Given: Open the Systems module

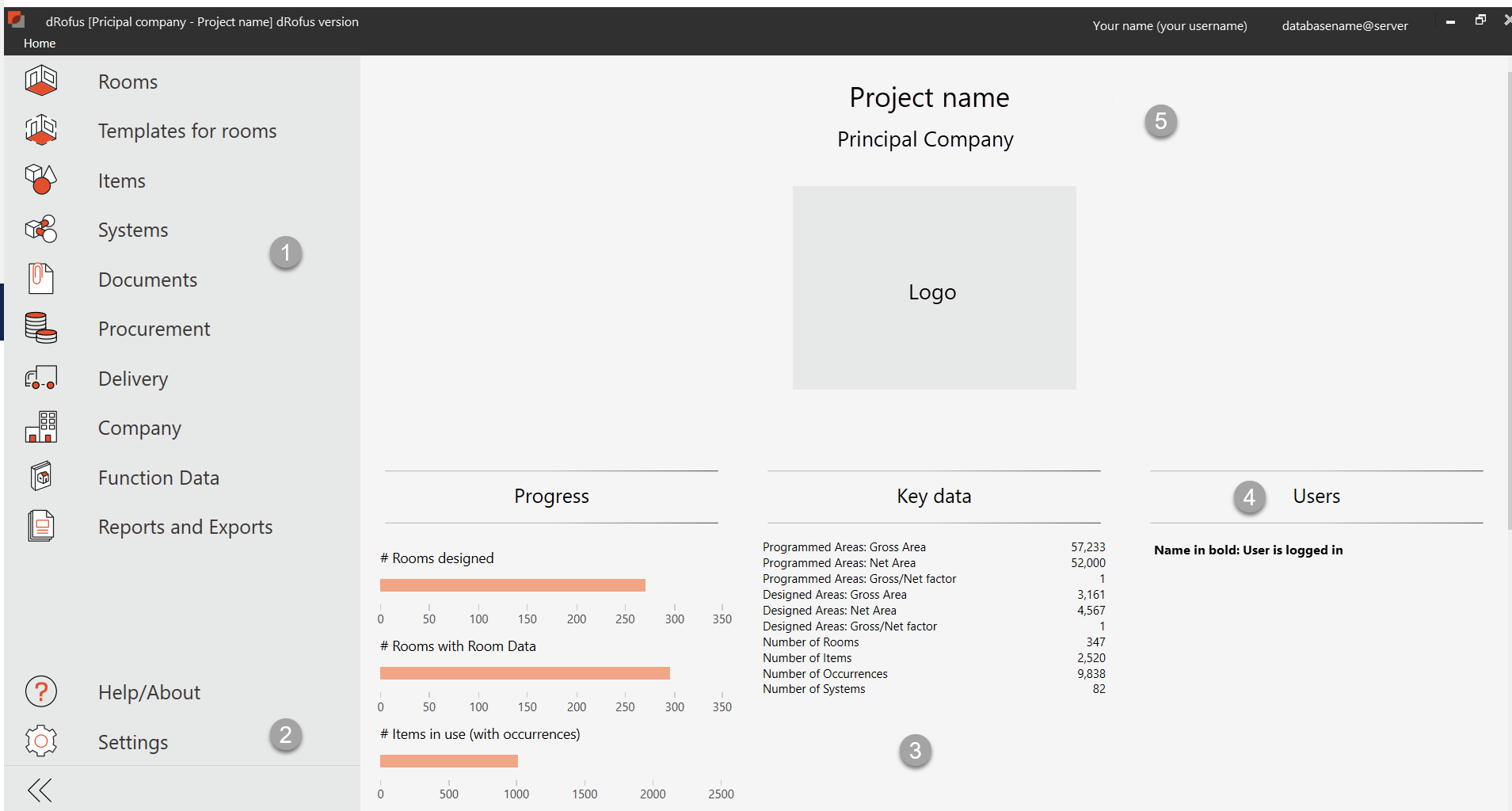Looking at the screenshot, I should [x=132, y=230].
